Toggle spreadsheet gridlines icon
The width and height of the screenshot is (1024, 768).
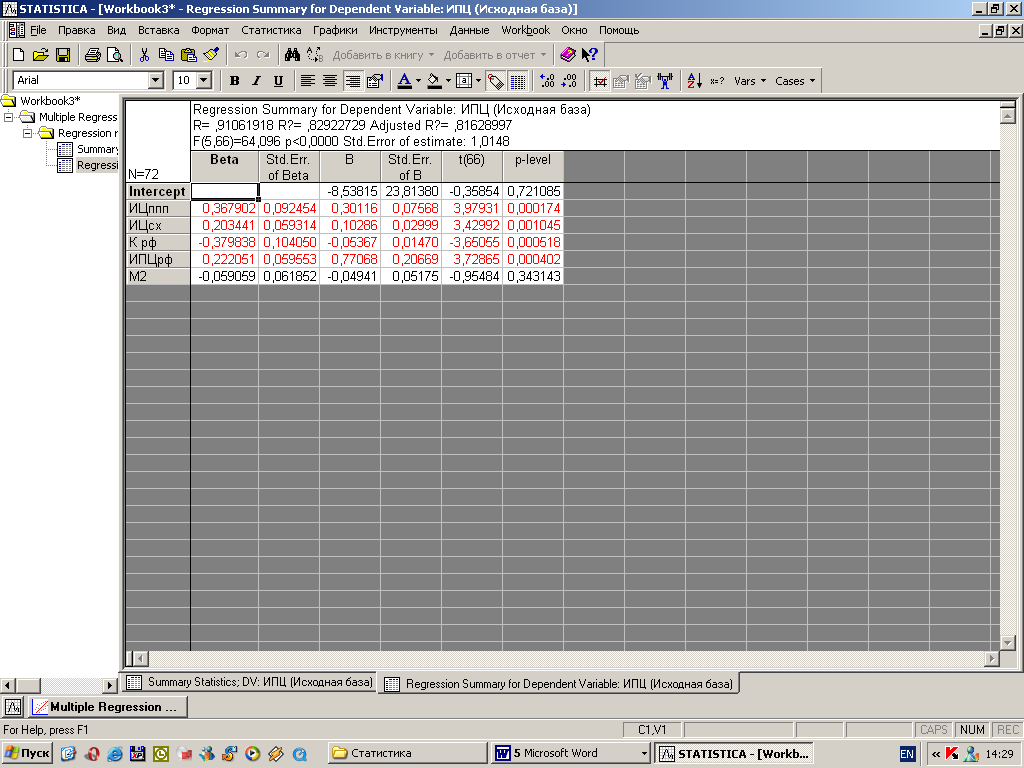pyautogui.click(x=517, y=81)
